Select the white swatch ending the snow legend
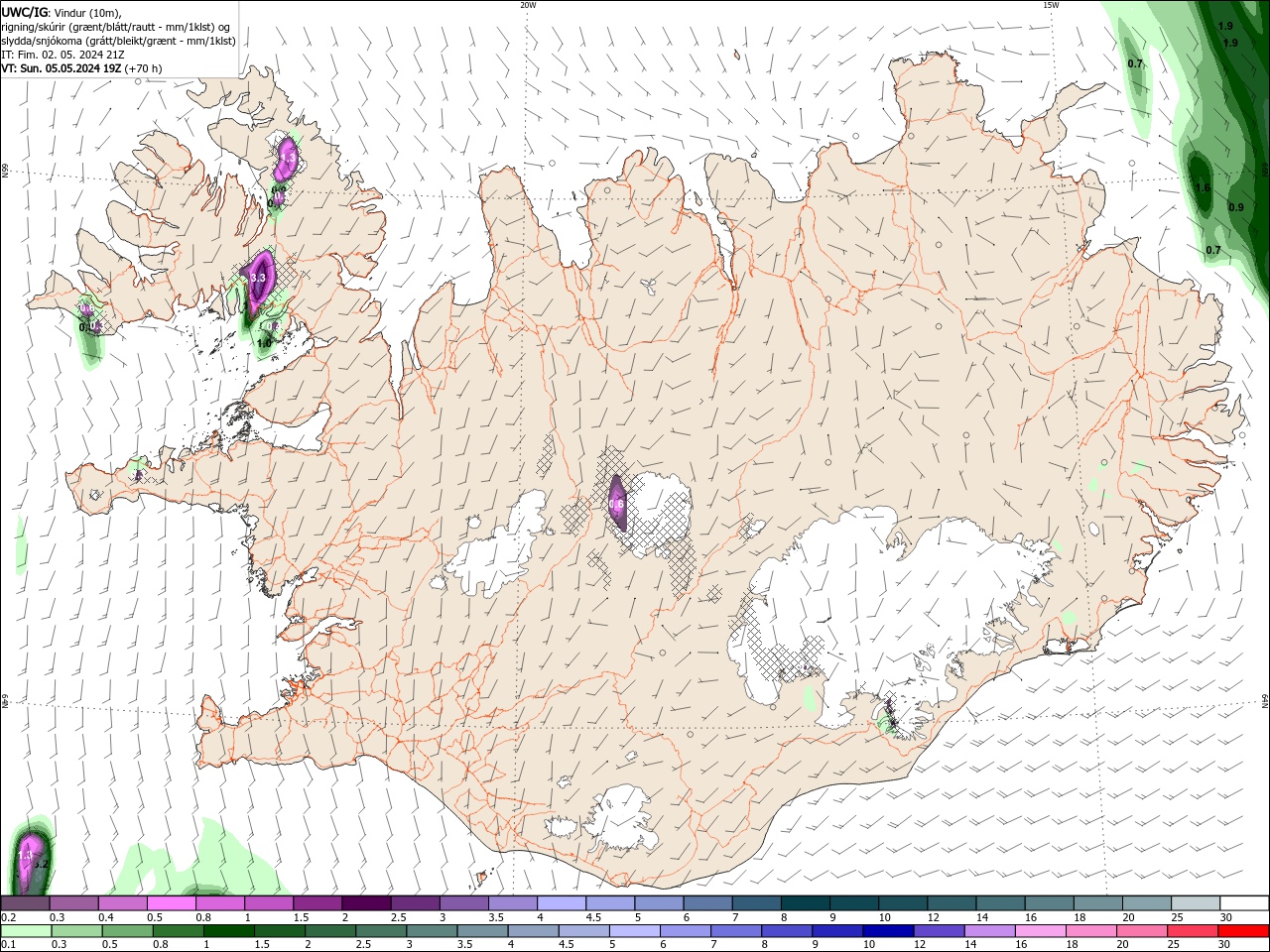 (1244, 903)
